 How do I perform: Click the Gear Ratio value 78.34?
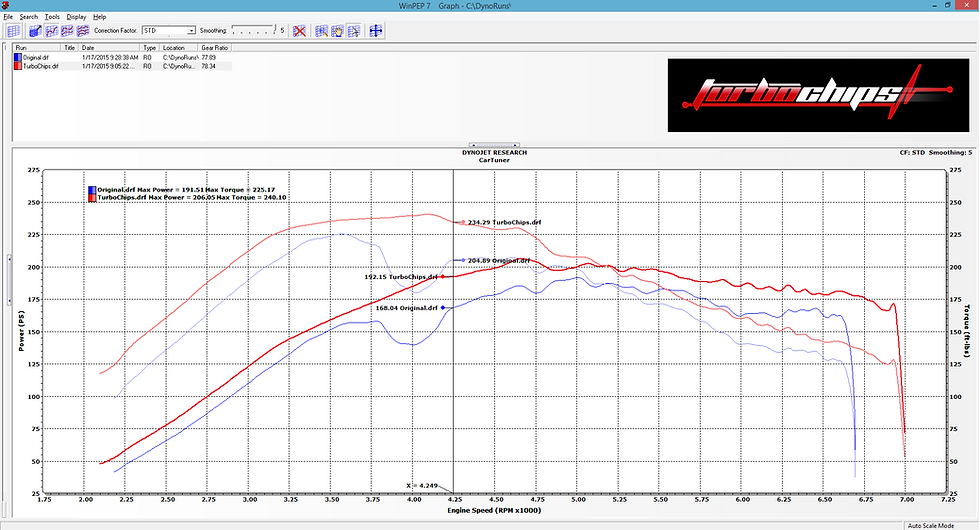click(x=209, y=66)
